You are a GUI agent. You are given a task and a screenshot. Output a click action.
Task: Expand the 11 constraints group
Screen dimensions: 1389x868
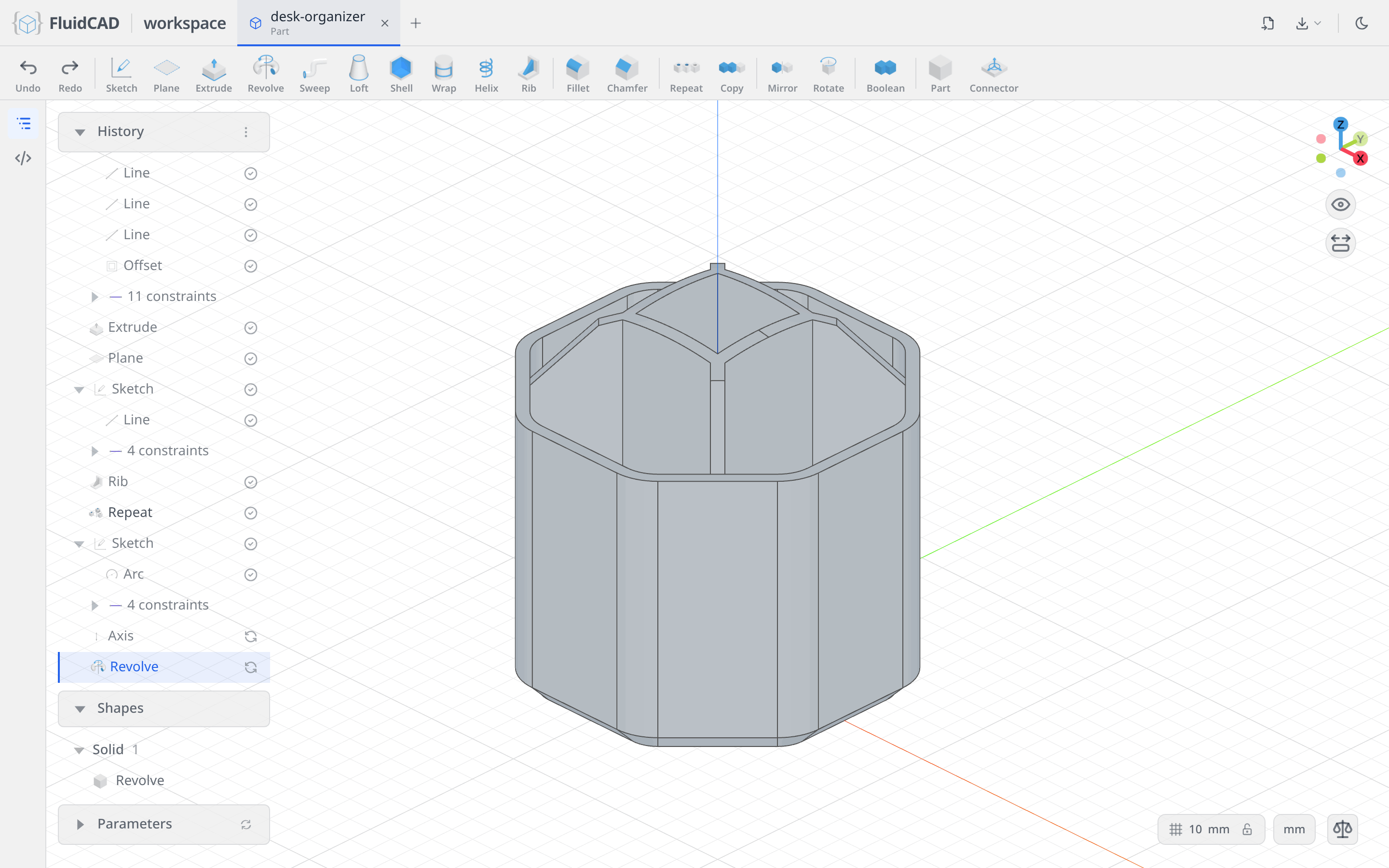[95, 297]
